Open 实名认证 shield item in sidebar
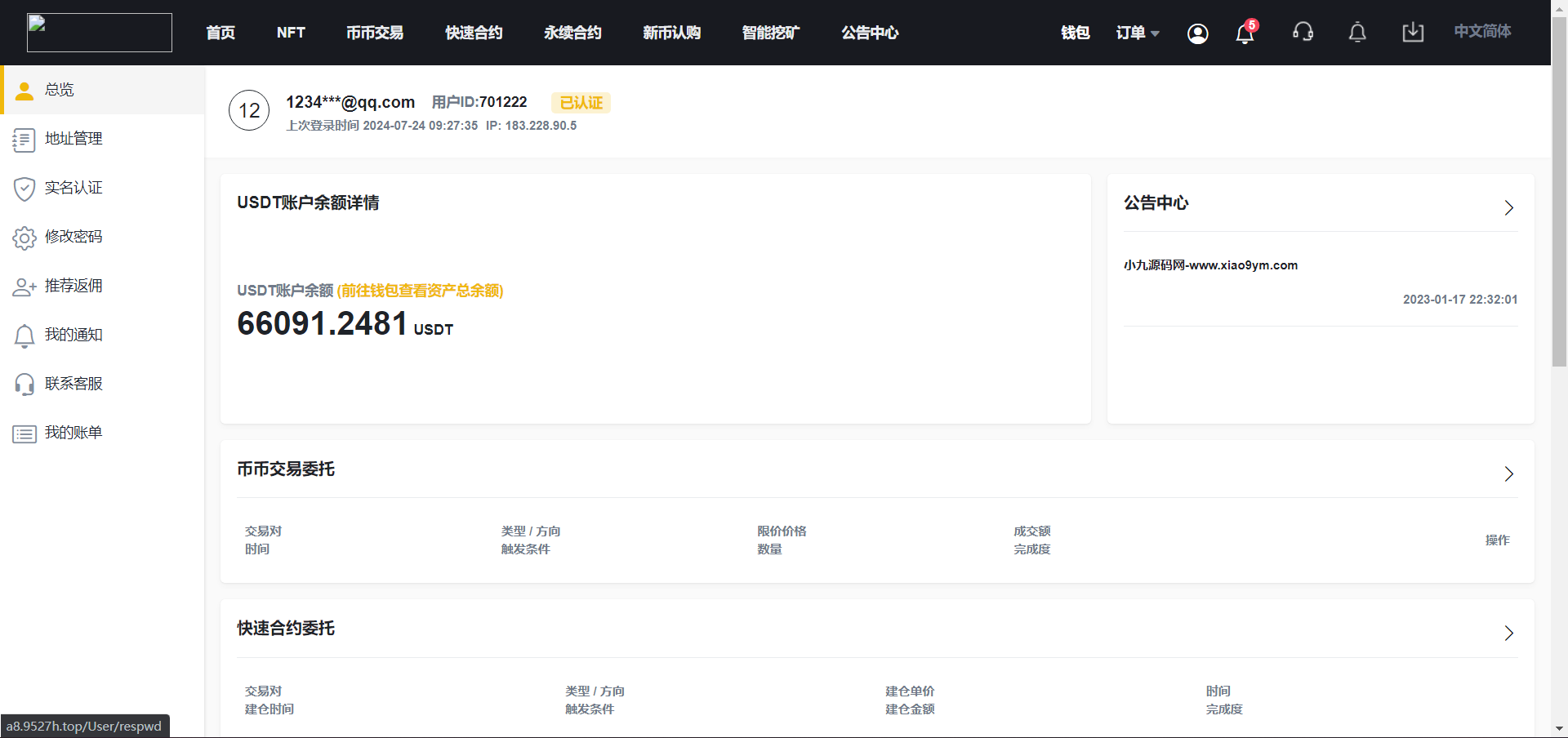Screen dimensions: 1568x738 click(x=73, y=188)
